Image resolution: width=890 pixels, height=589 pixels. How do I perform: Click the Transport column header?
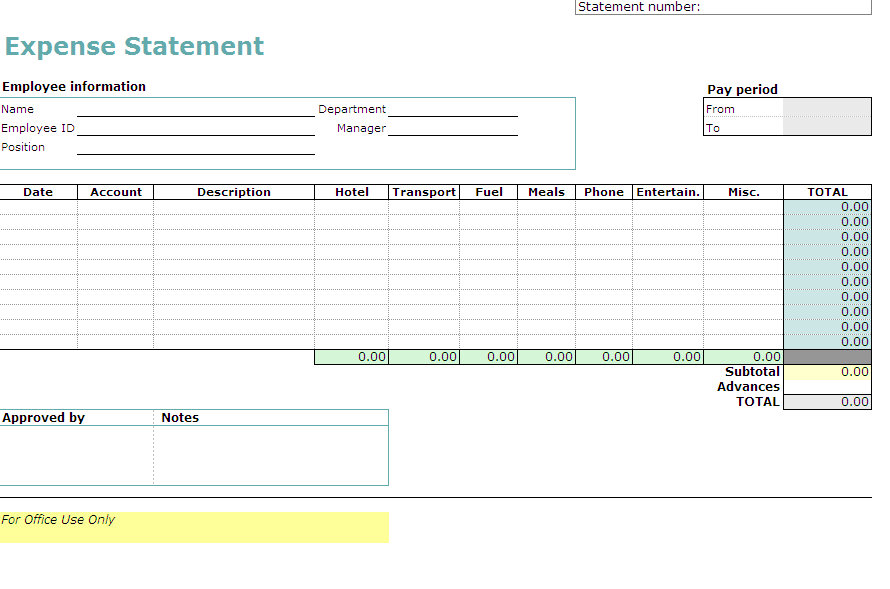pyautogui.click(x=424, y=192)
